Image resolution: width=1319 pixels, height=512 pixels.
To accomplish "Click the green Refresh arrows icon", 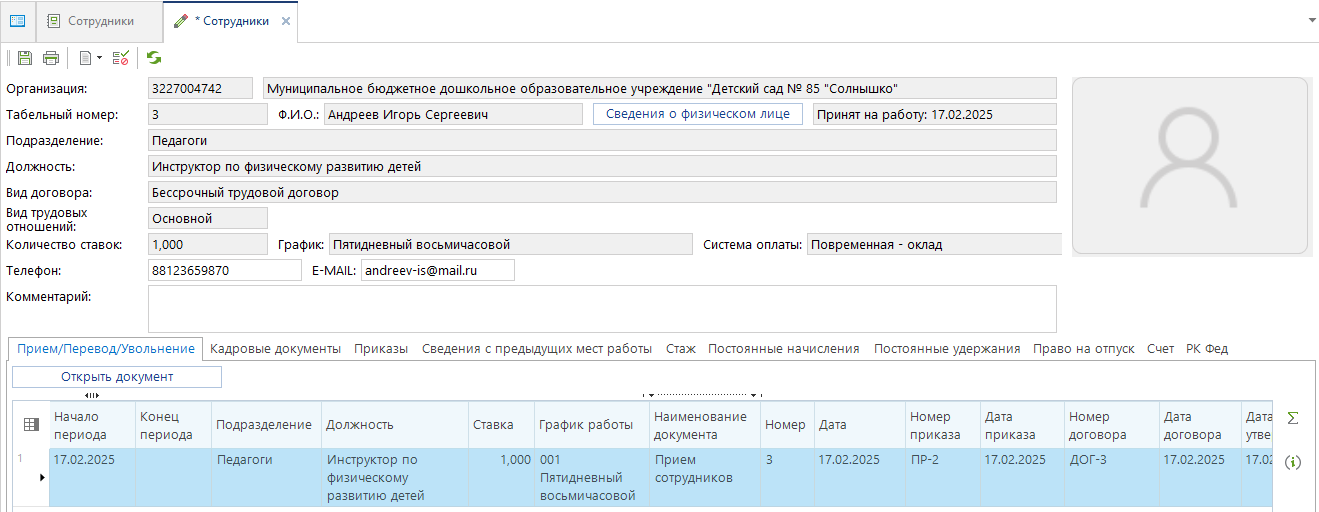I will pyautogui.click(x=154, y=58).
